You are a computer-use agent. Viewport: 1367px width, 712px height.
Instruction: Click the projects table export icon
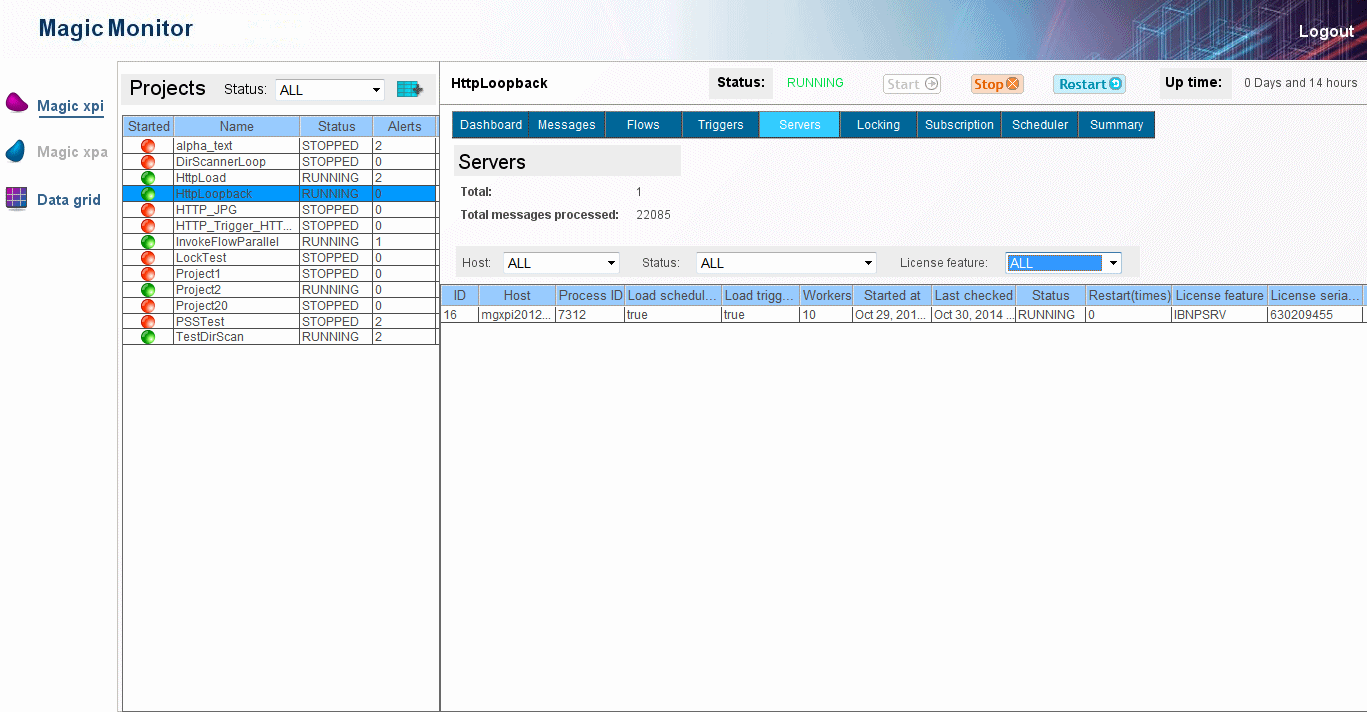pos(409,89)
